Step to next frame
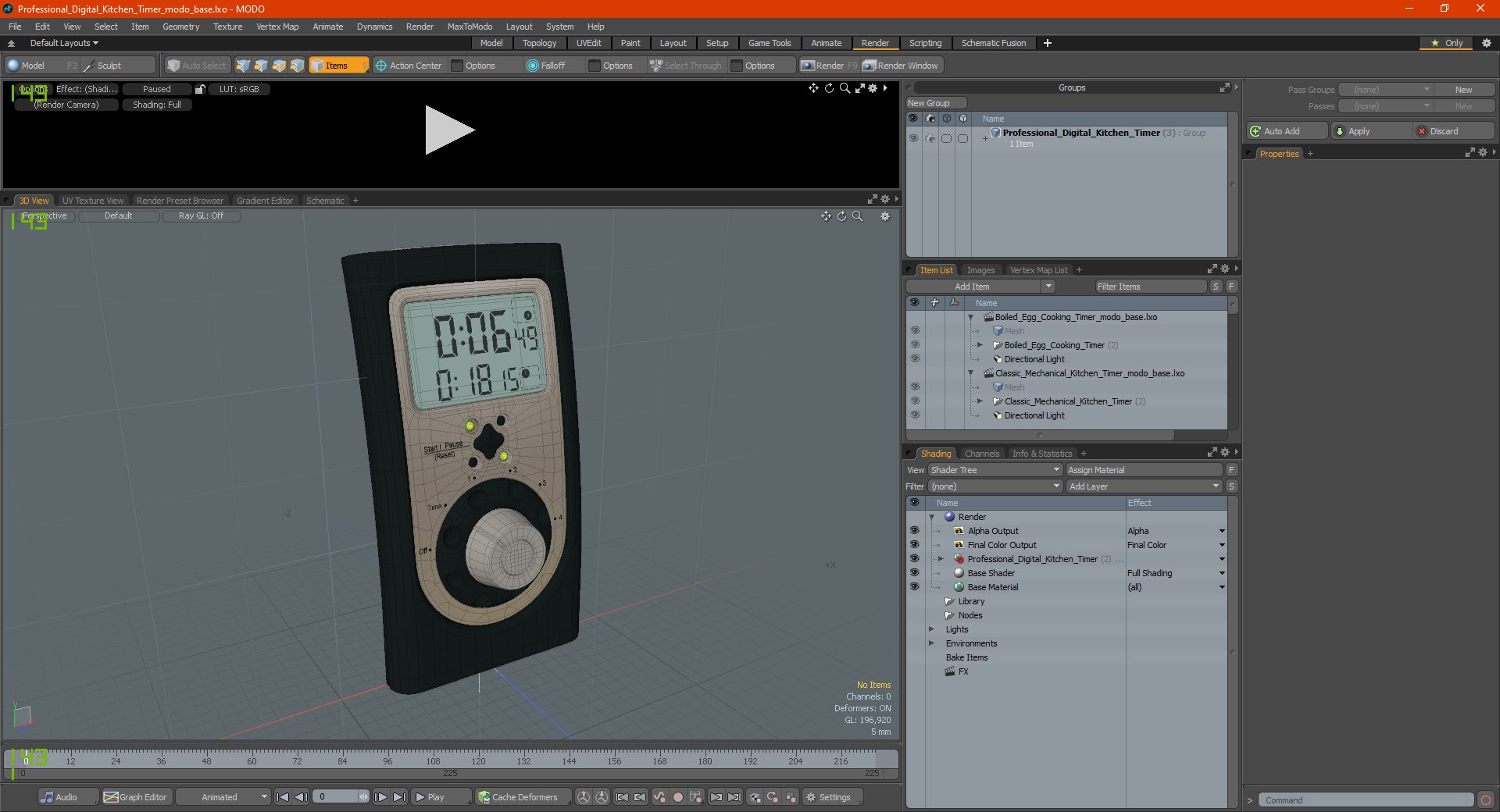The width and height of the screenshot is (1500, 812). (x=380, y=797)
